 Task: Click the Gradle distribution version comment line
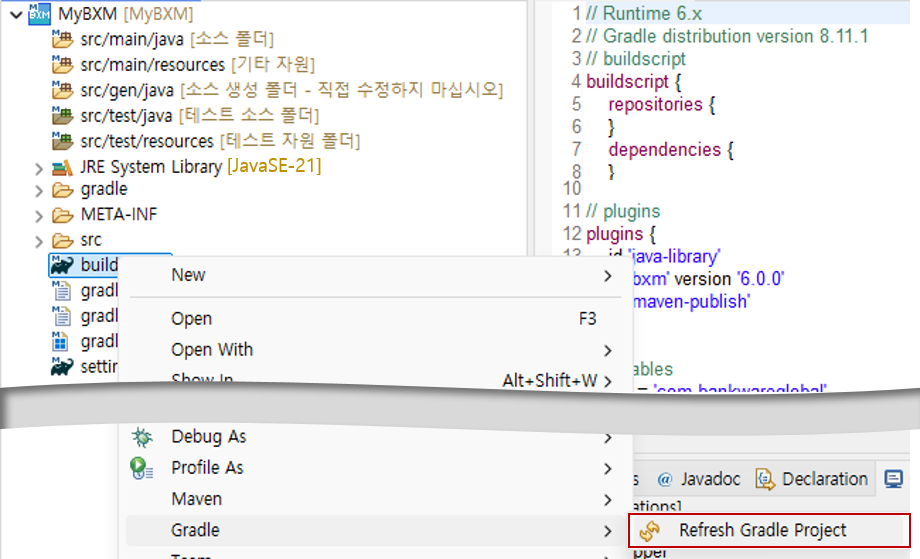[727, 36]
